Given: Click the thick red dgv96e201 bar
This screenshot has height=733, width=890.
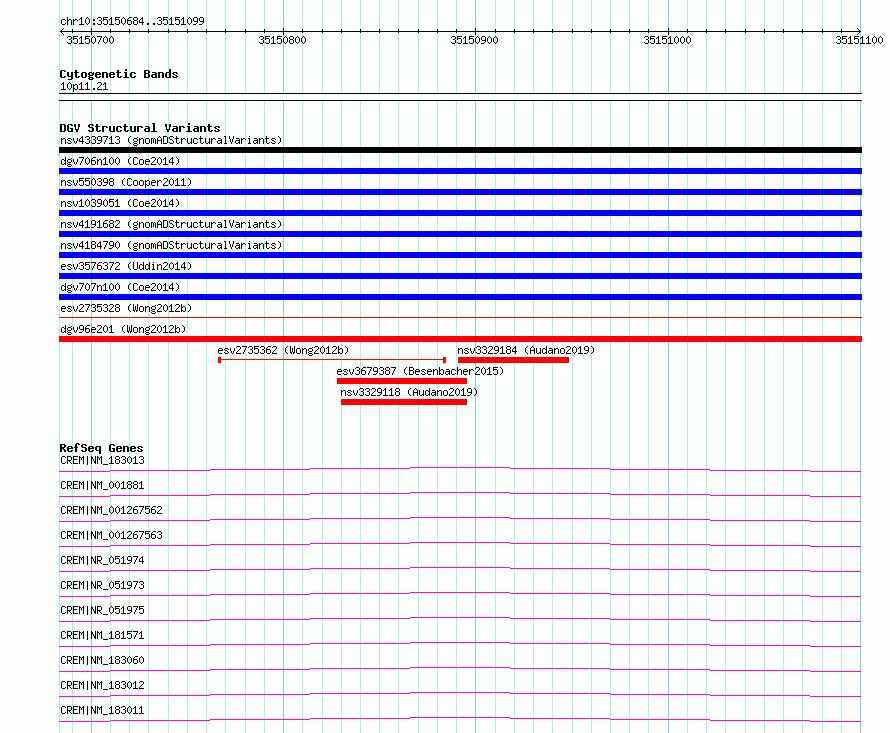Looking at the screenshot, I should [x=460, y=339].
